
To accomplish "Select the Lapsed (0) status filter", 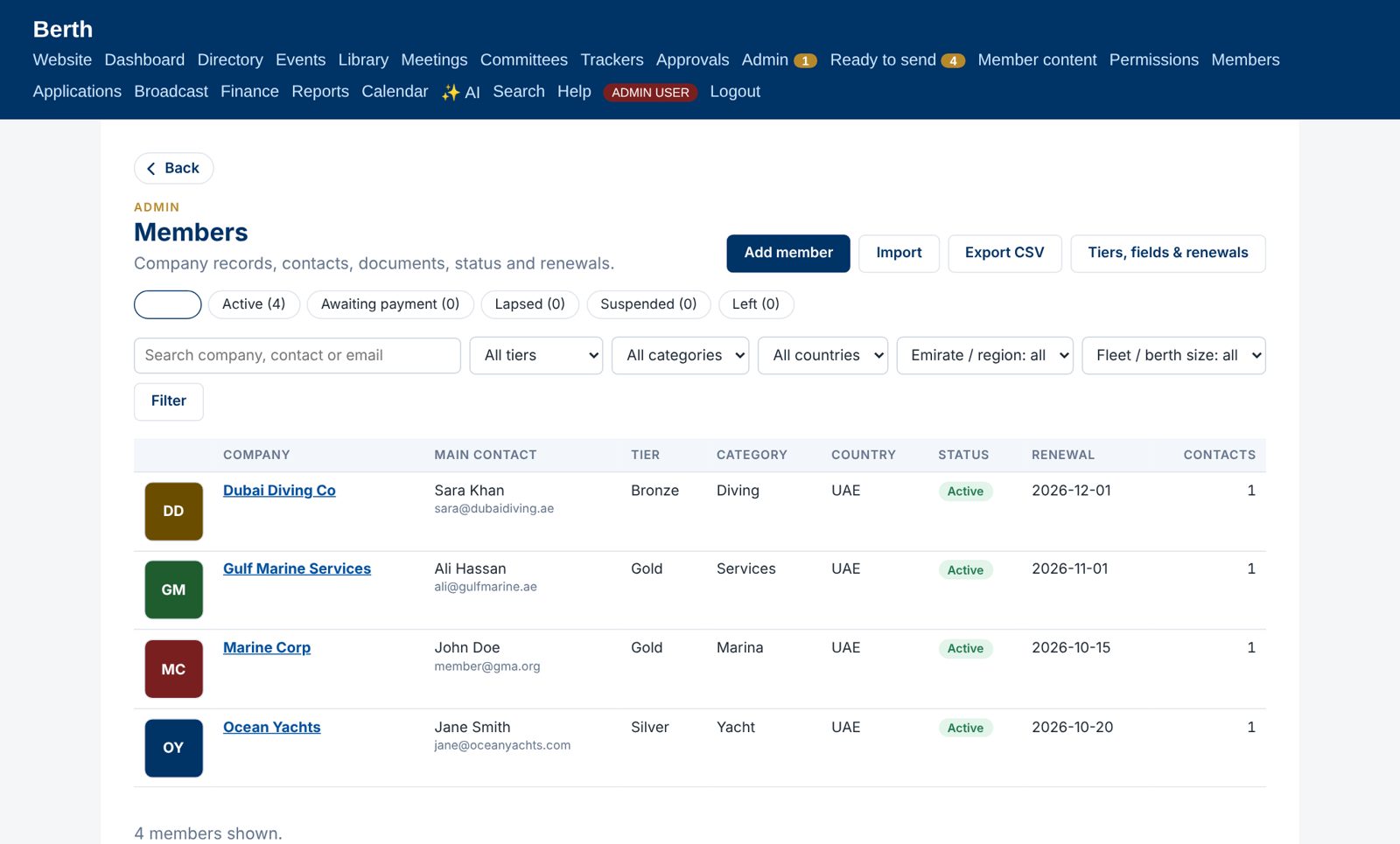I will (x=529, y=304).
